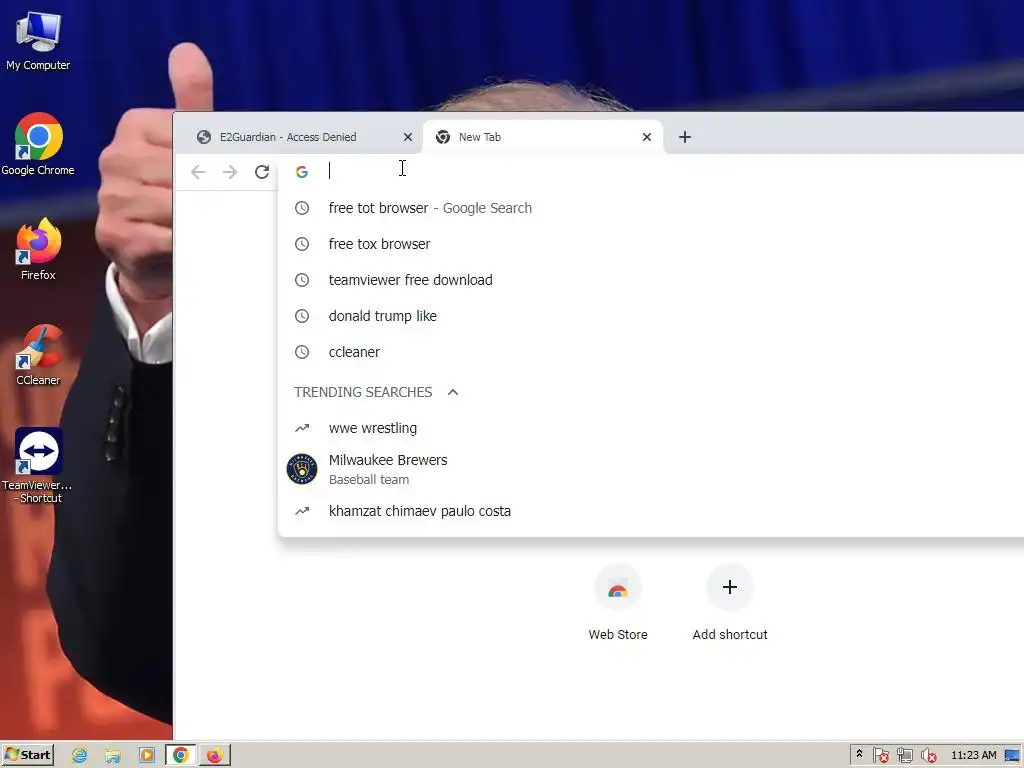
Task: Select the New Tab tab
Action: [543, 137]
